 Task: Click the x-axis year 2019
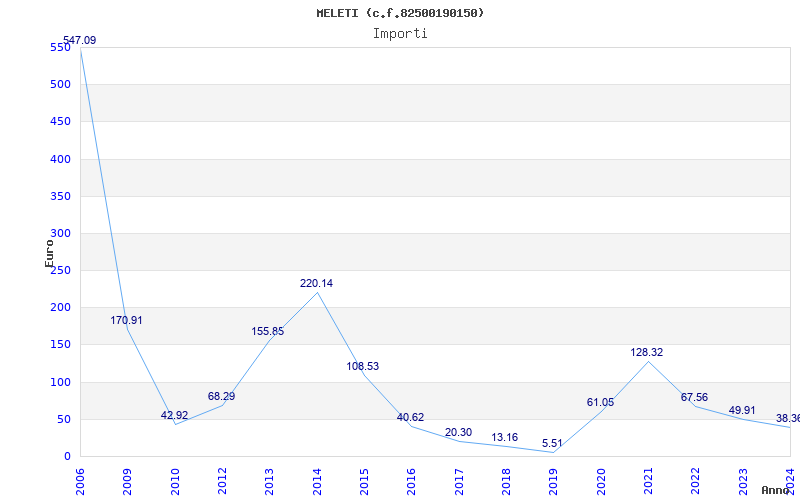[554, 482]
